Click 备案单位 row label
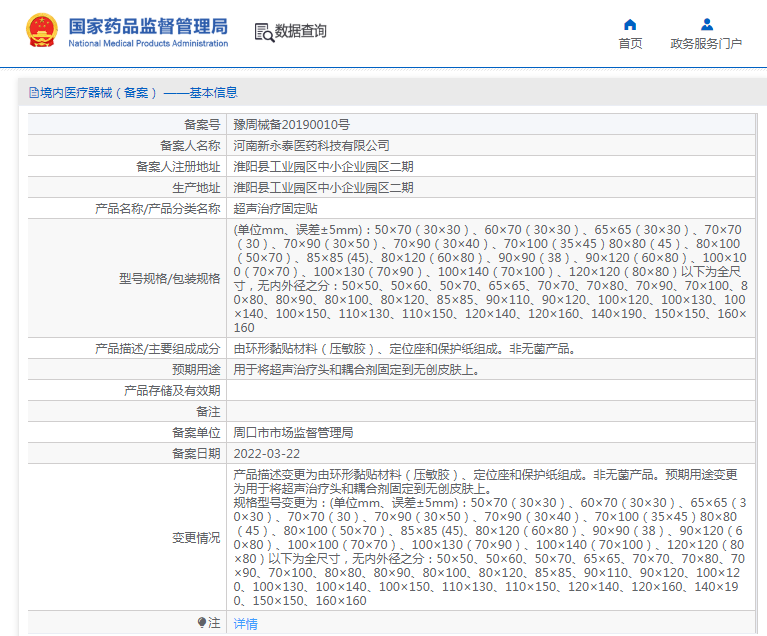767x636 pixels. [196, 433]
